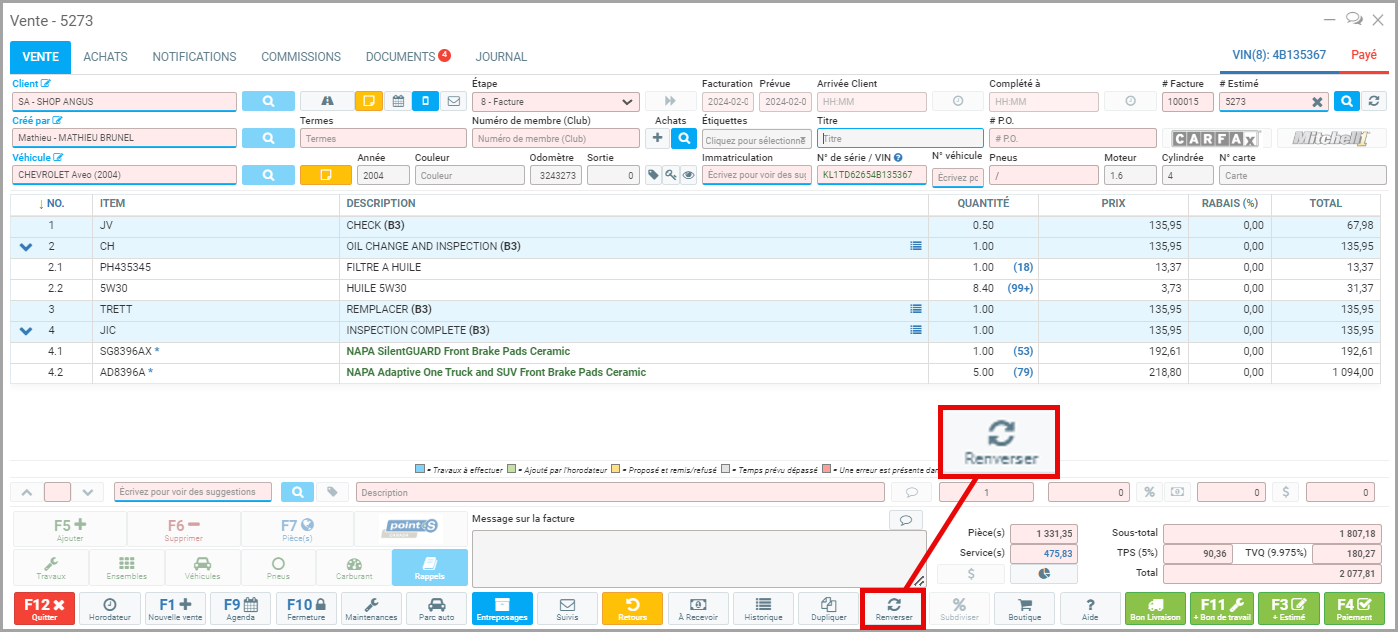The height and width of the screenshot is (632, 1398).
Task: Click the orange client note icon
Action: 369,101
